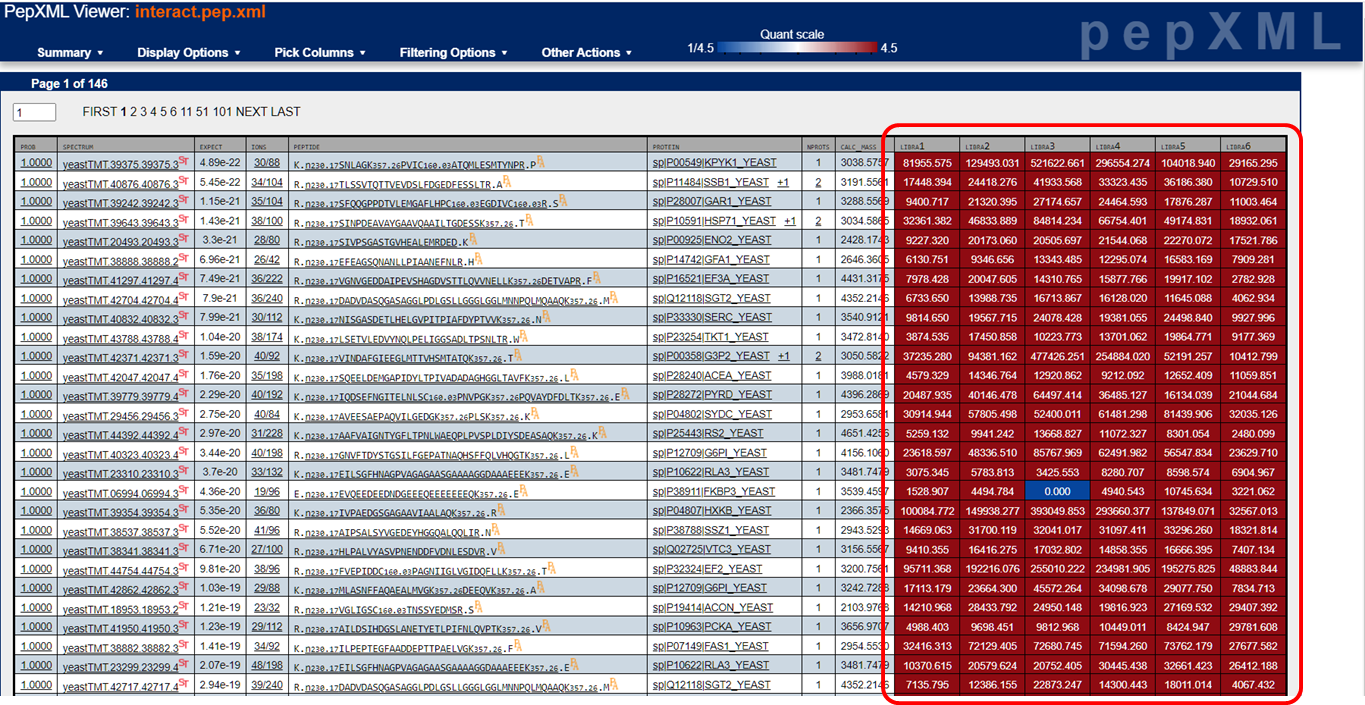This screenshot has width=1365, height=705.
Task: Jump to page 11 link
Action: (187, 112)
